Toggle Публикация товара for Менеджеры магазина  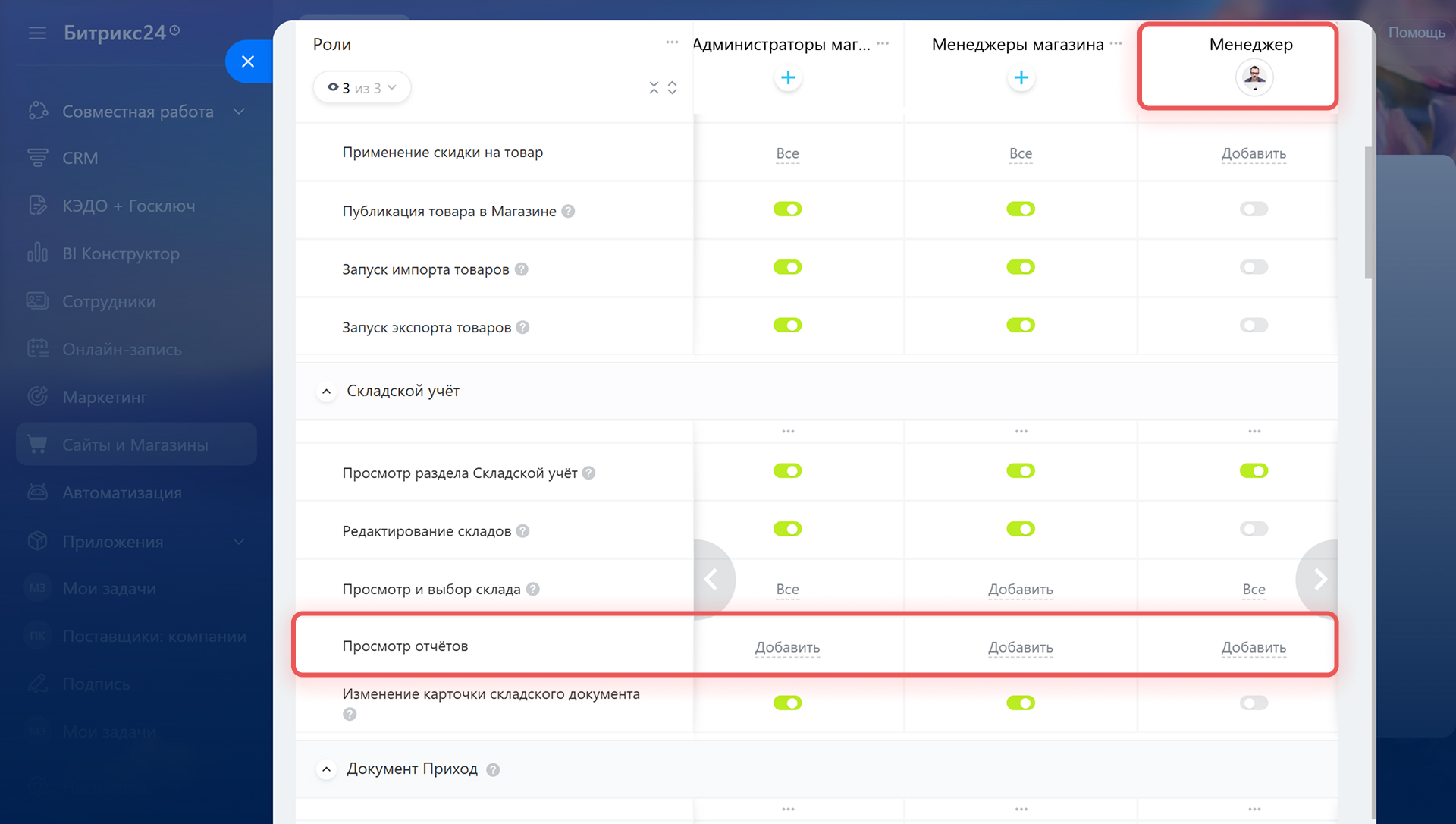(1021, 209)
